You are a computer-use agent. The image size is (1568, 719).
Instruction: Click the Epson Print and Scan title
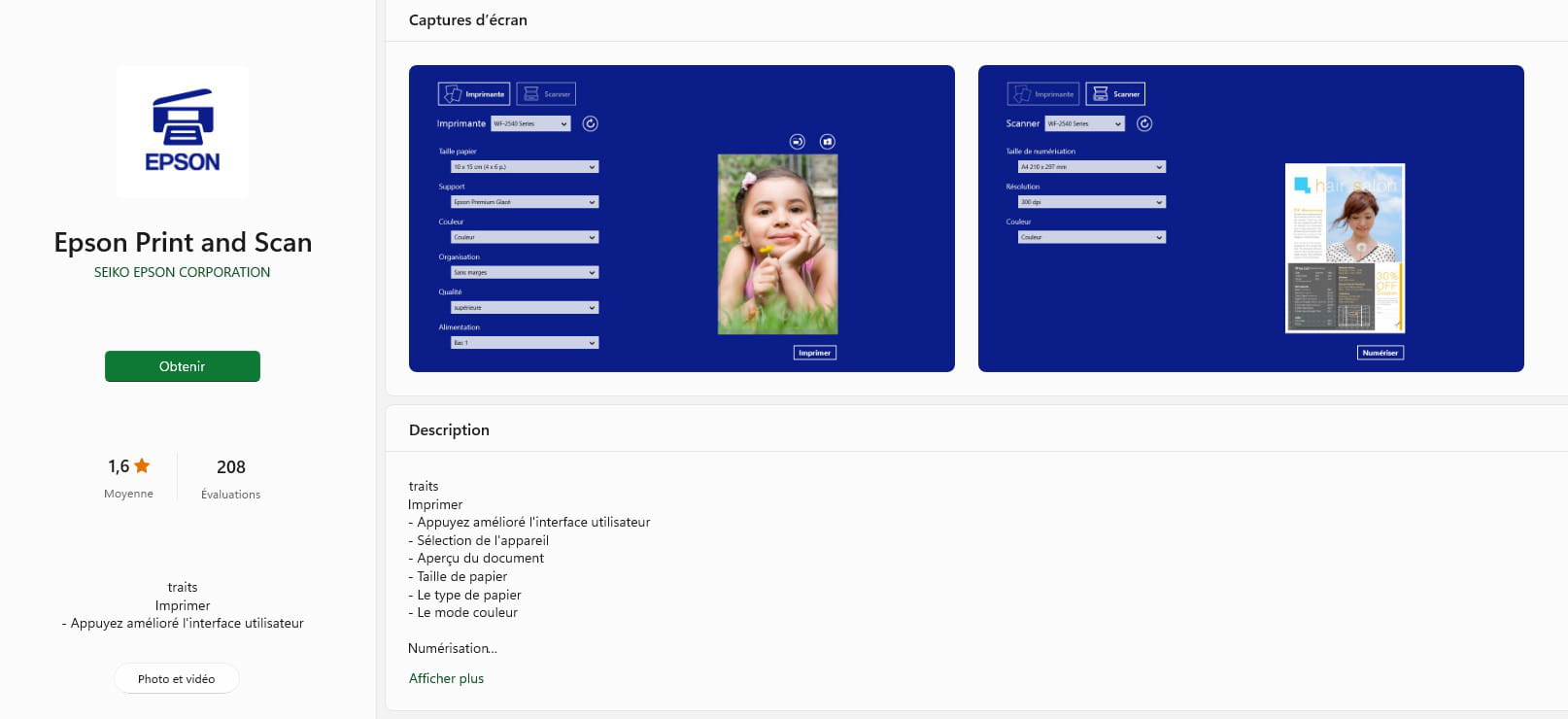tap(183, 242)
